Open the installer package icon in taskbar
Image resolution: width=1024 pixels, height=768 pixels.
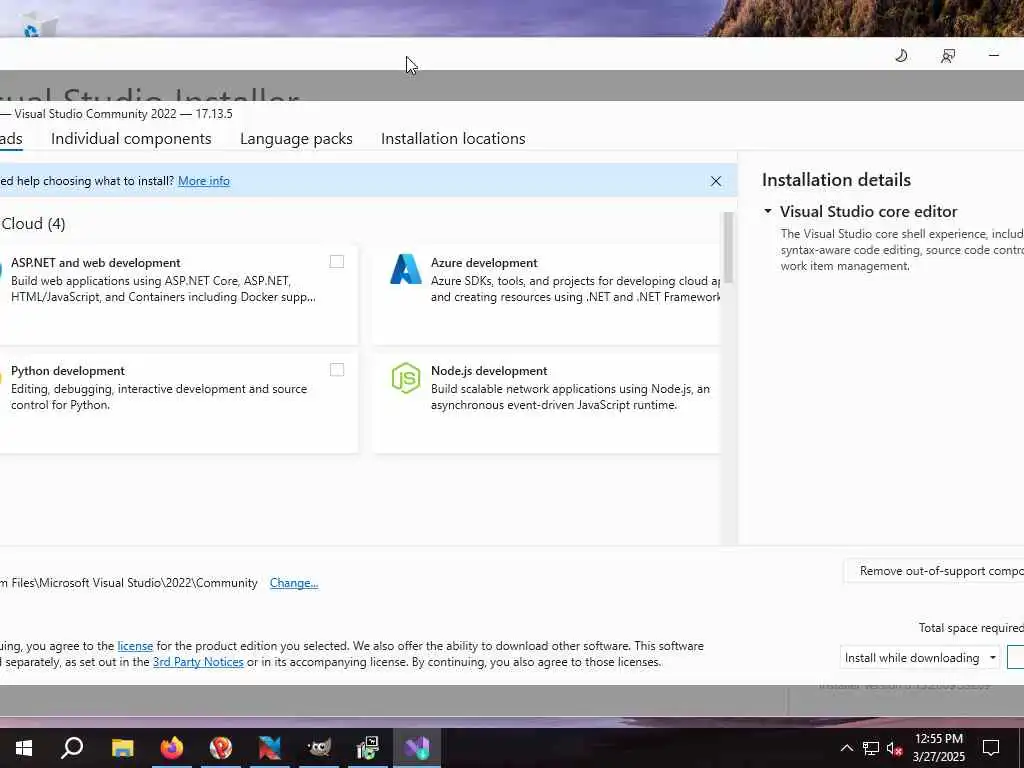point(368,748)
